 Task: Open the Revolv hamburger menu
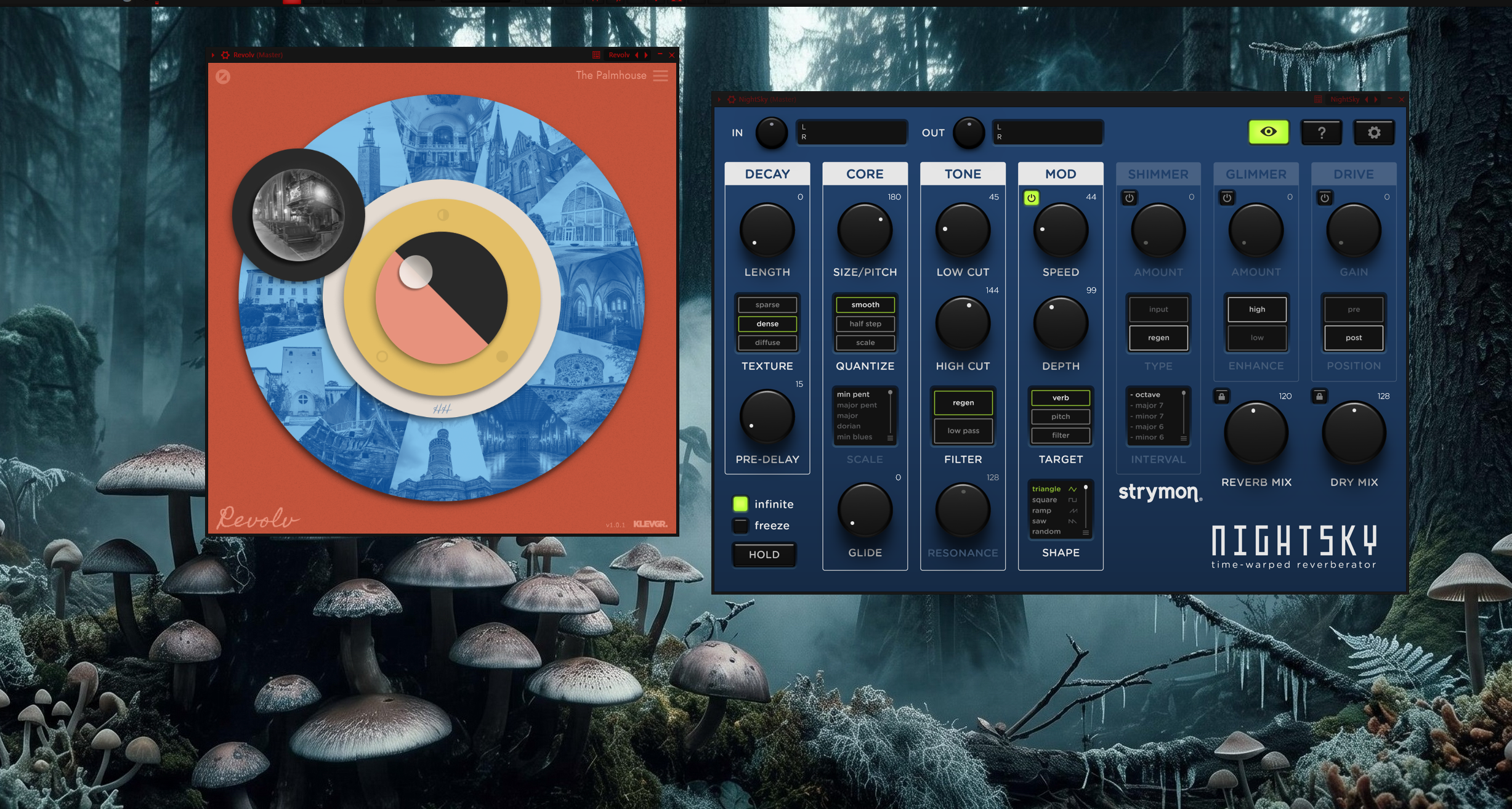tap(660, 76)
